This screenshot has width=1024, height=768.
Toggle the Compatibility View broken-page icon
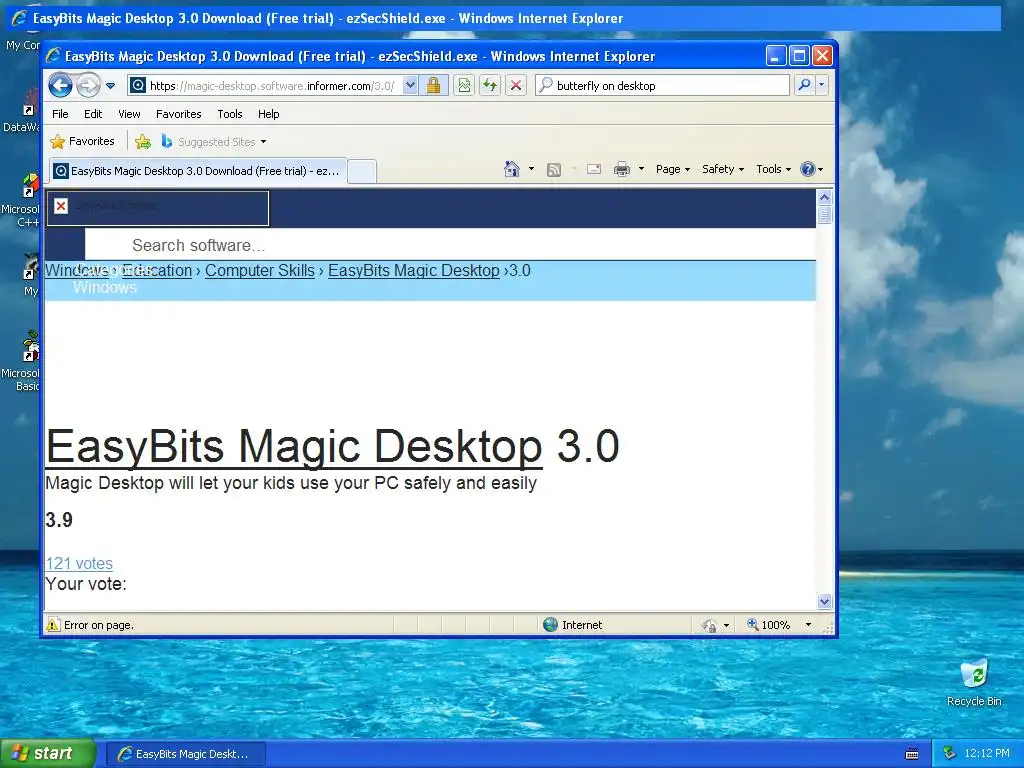click(x=464, y=85)
